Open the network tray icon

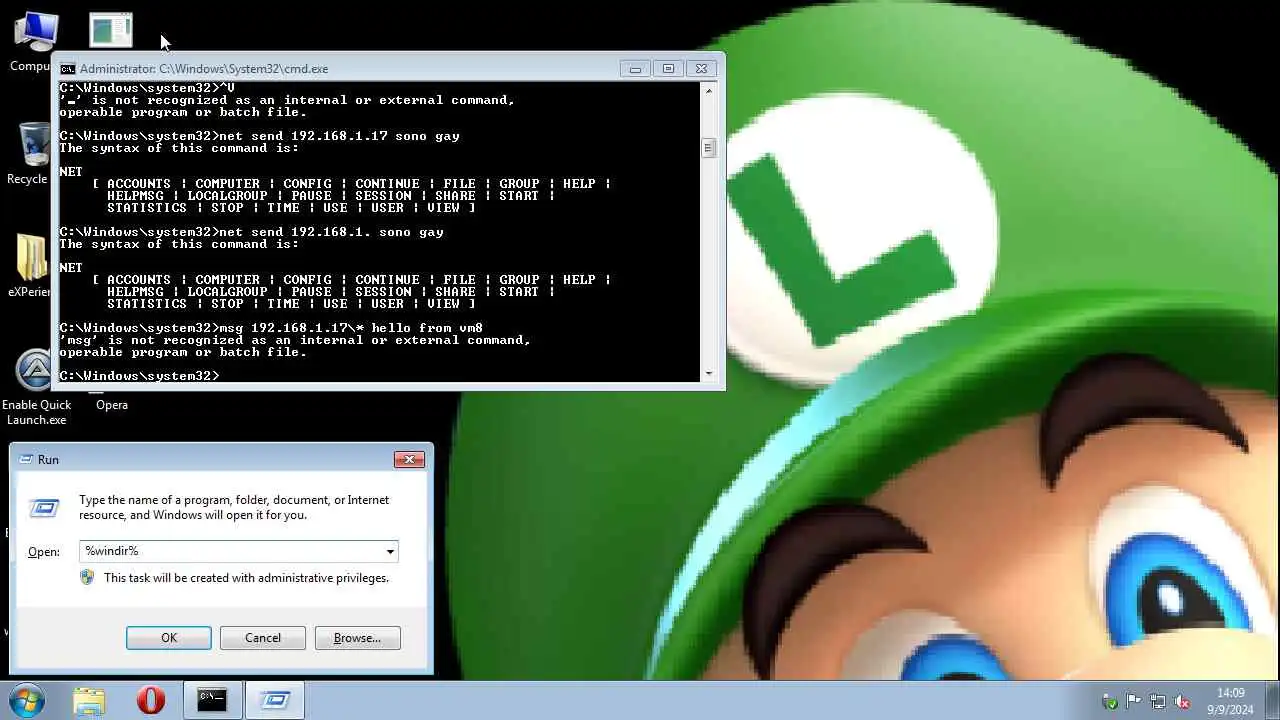pos(1157,701)
